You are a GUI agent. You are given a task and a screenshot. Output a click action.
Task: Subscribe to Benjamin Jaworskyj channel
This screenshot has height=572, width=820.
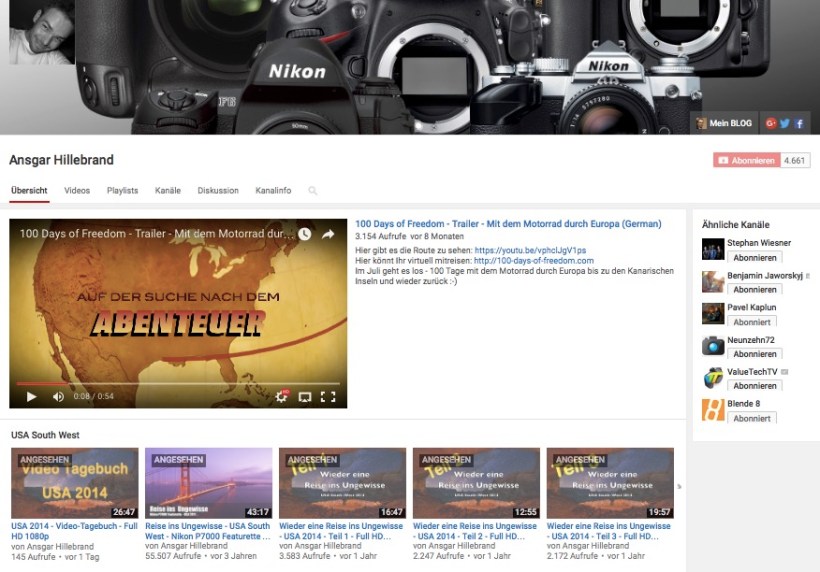[x=755, y=289]
